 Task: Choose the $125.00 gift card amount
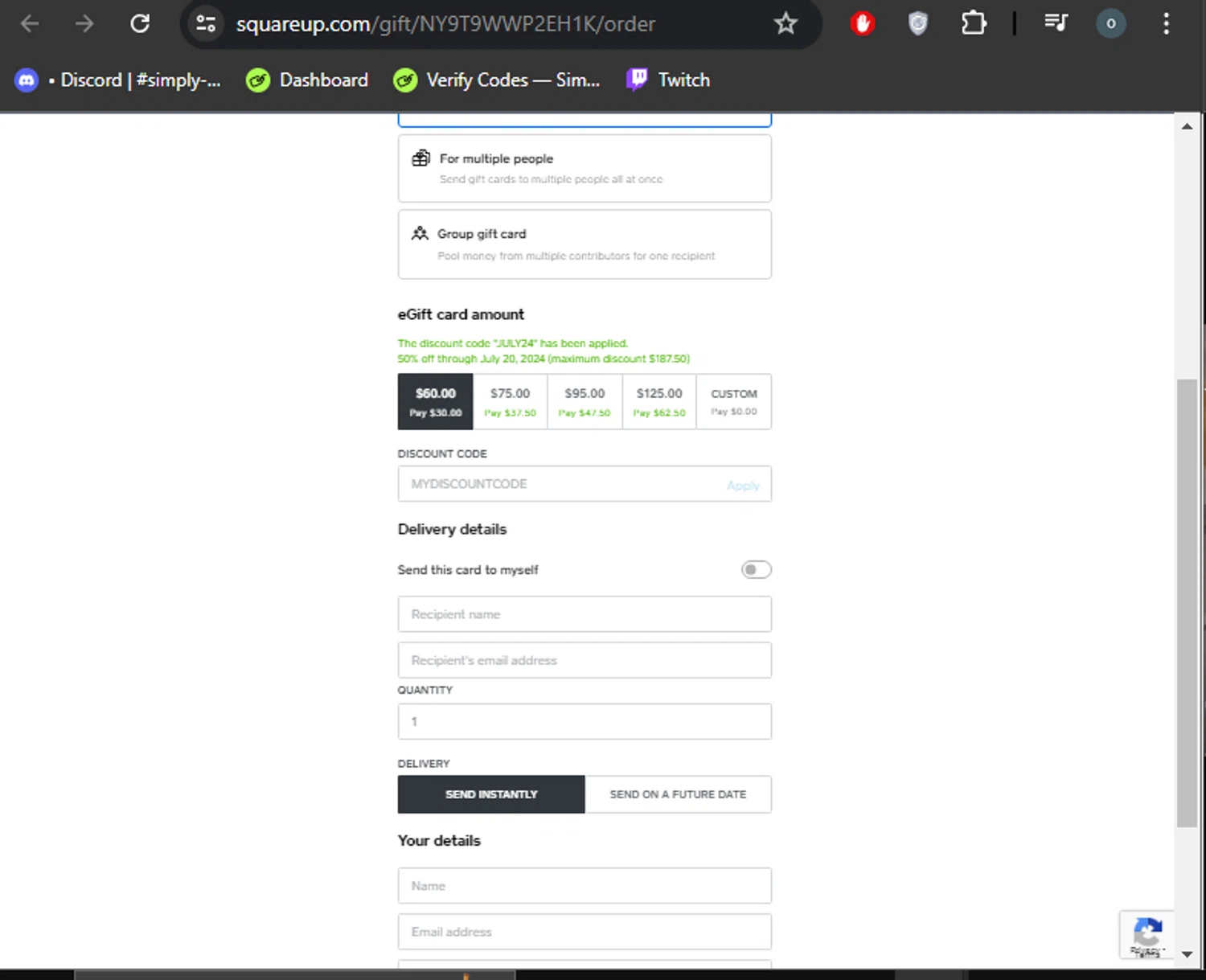[x=659, y=402]
